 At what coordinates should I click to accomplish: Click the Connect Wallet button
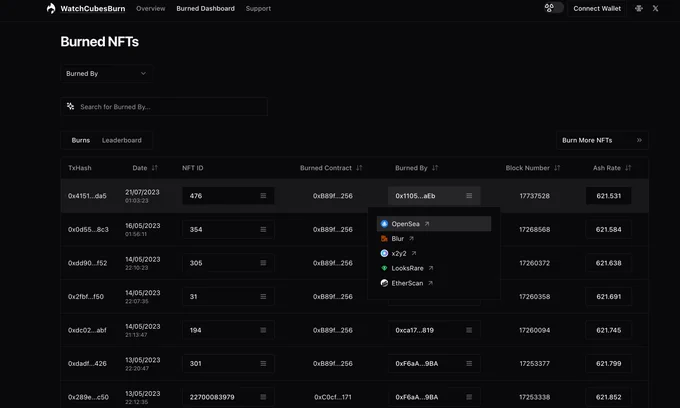(x=597, y=8)
